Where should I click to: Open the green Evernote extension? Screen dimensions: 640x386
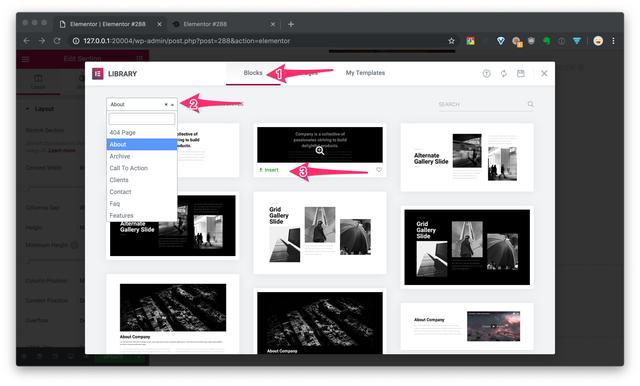[x=547, y=41]
